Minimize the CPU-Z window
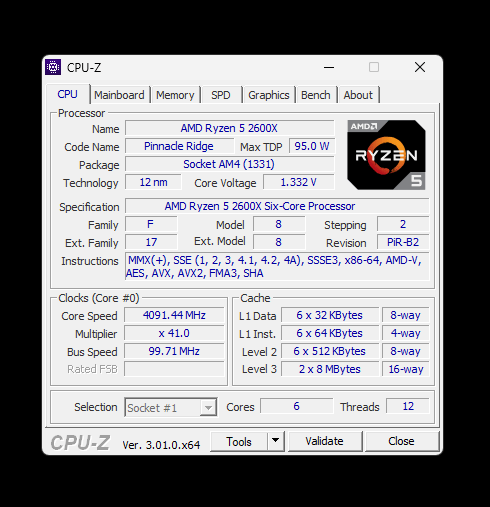This screenshot has width=490, height=507. click(329, 67)
